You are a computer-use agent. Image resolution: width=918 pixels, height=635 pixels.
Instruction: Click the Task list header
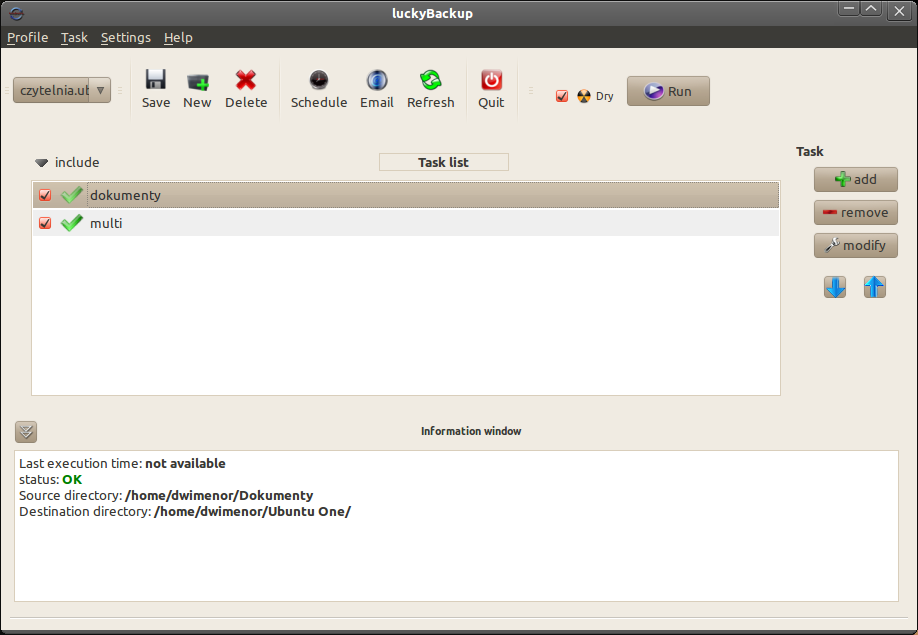coord(444,162)
